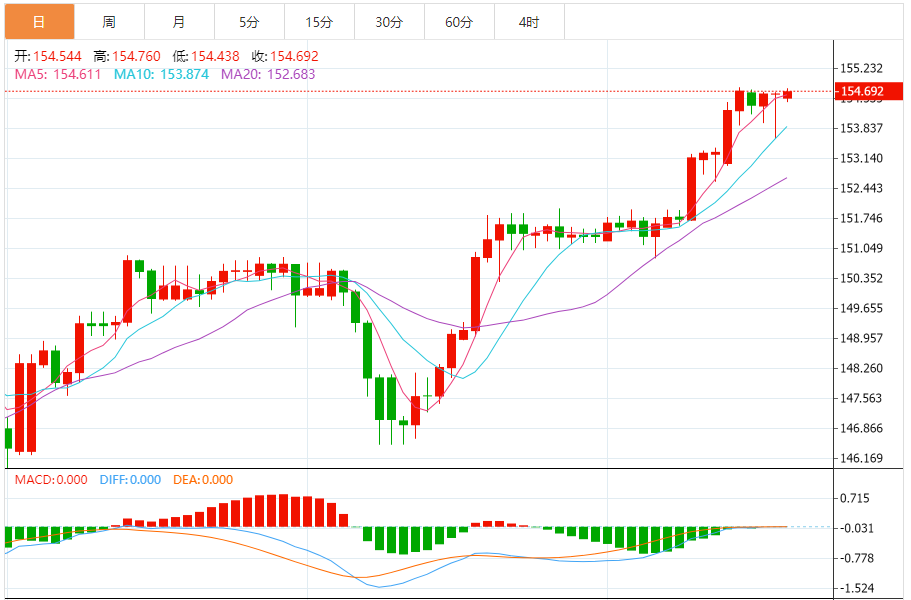Click the 153.837 price axis label
Viewport: 911px width, 600px height.
[862, 128]
